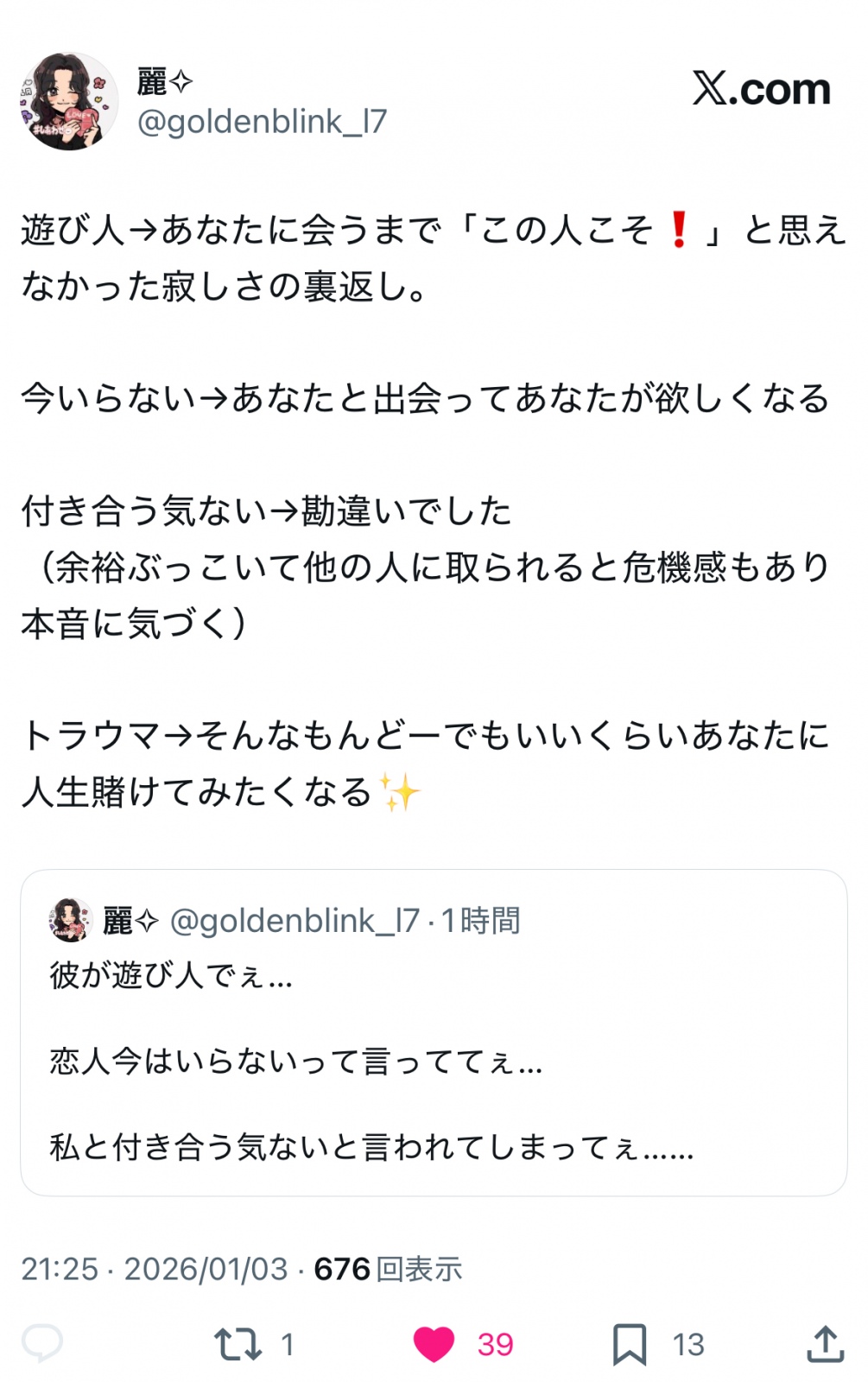This screenshot has height=1382, width=868.
Task: Click the 21:25 post timestamp
Action: point(60,1269)
